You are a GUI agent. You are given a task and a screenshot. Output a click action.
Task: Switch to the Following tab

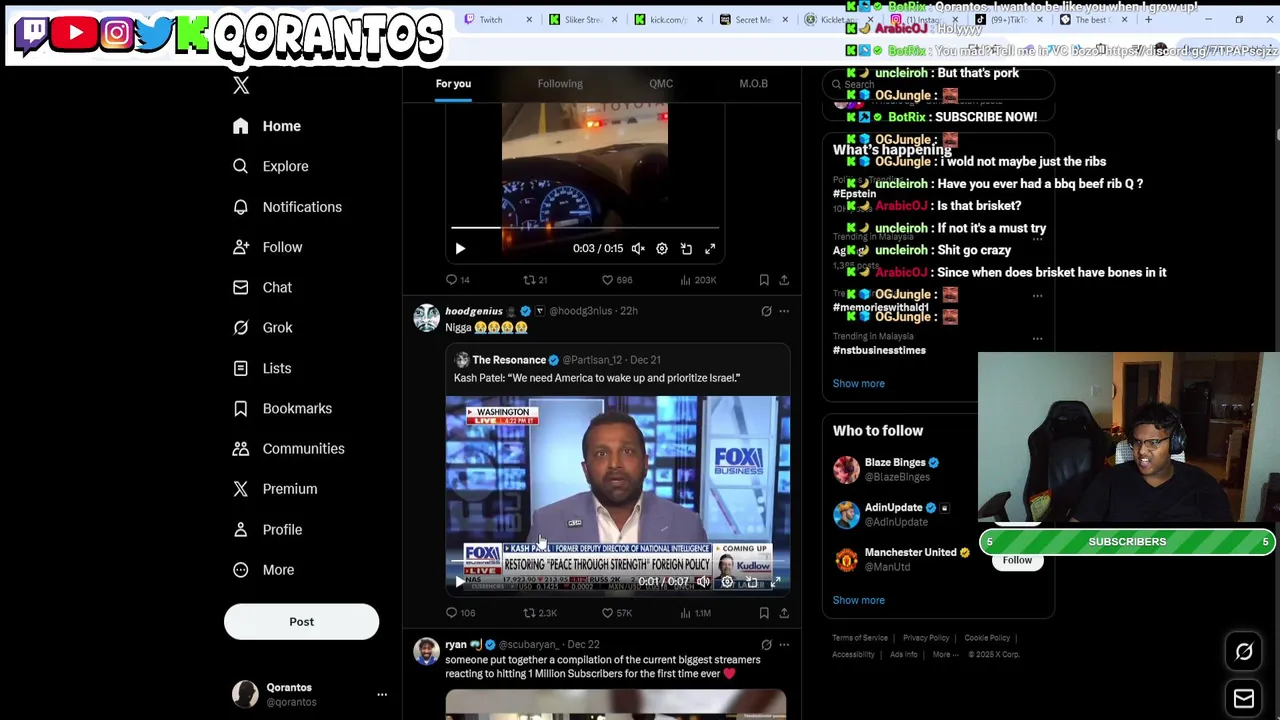[560, 84]
